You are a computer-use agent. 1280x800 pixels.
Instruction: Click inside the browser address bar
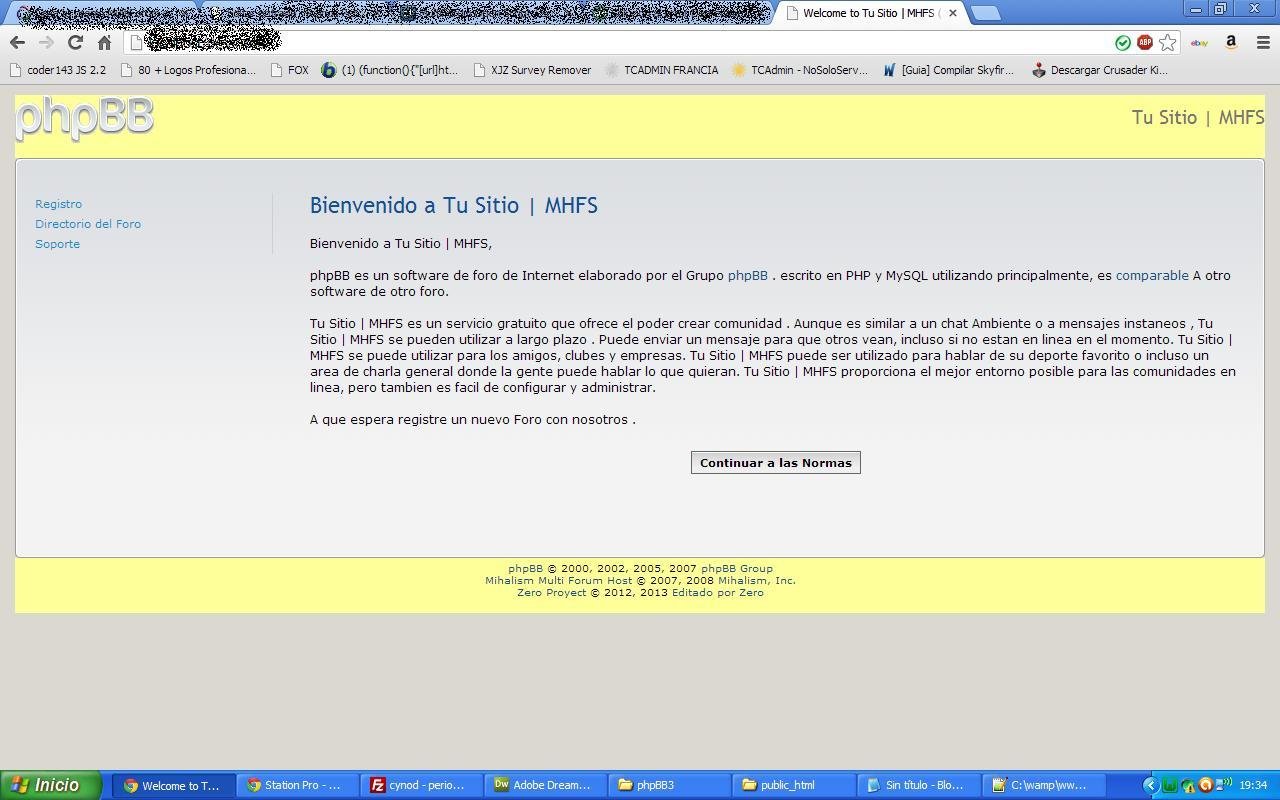click(x=500, y=43)
